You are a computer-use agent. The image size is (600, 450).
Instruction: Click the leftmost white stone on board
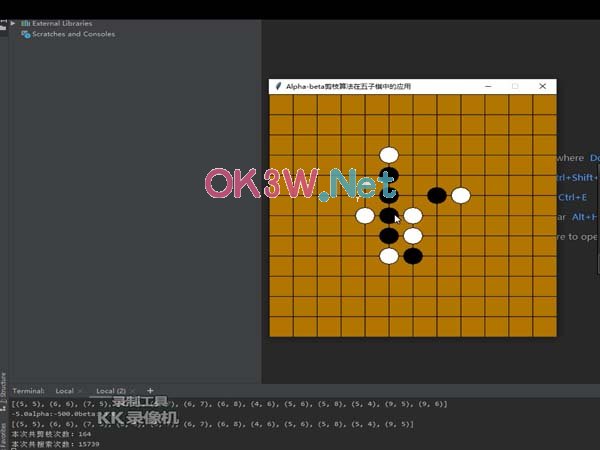pyautogui.click(x=365, y=215)
